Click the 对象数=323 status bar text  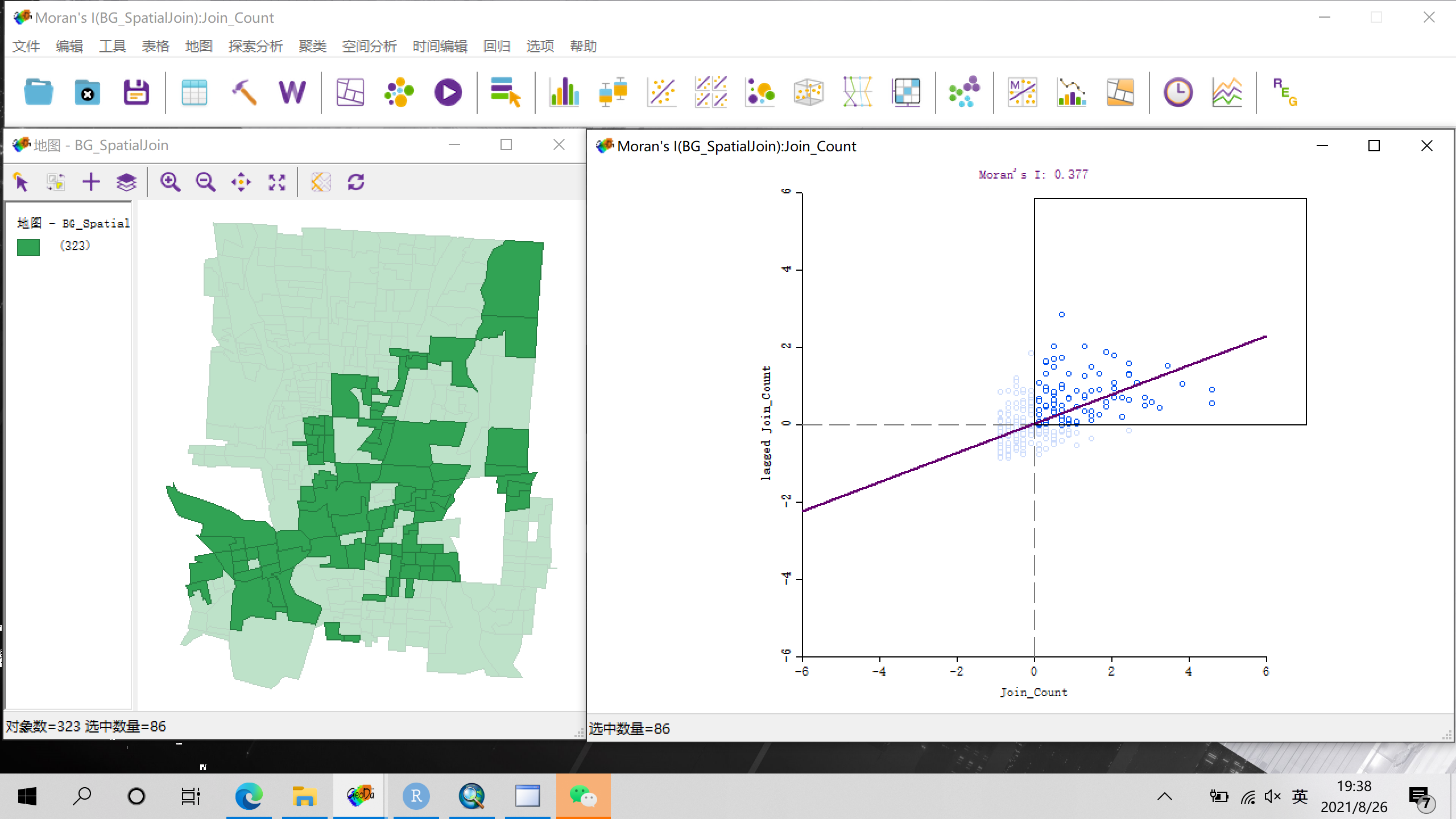43,726
